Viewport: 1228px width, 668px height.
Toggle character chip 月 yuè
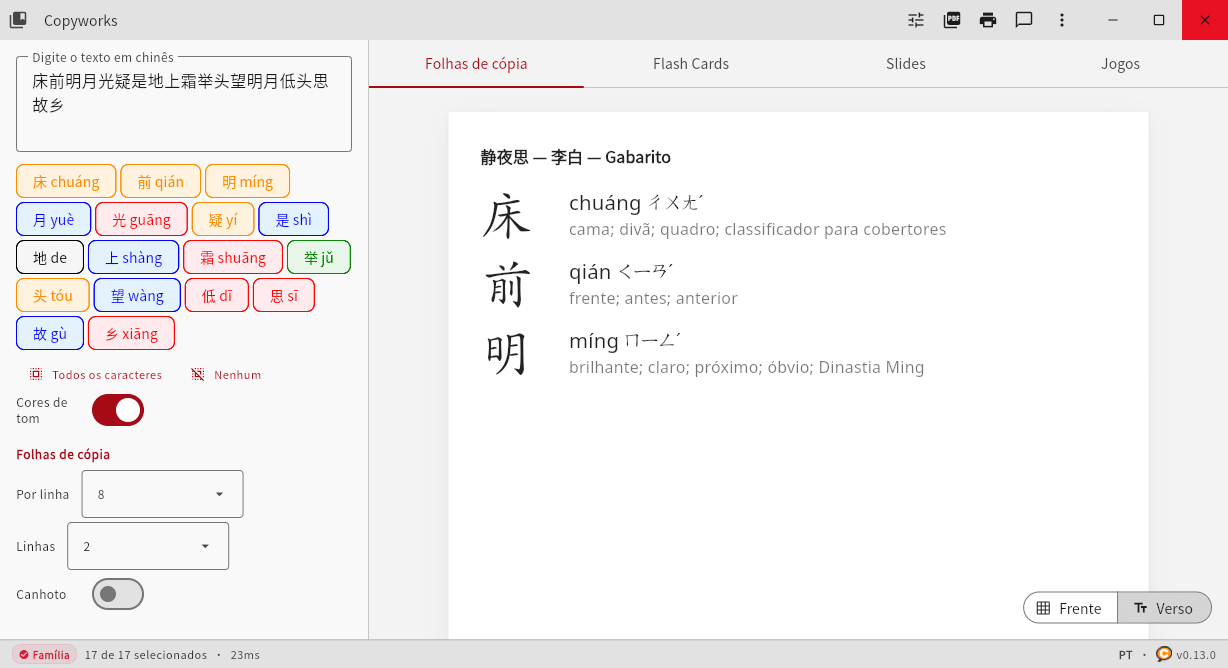(54, 219)
